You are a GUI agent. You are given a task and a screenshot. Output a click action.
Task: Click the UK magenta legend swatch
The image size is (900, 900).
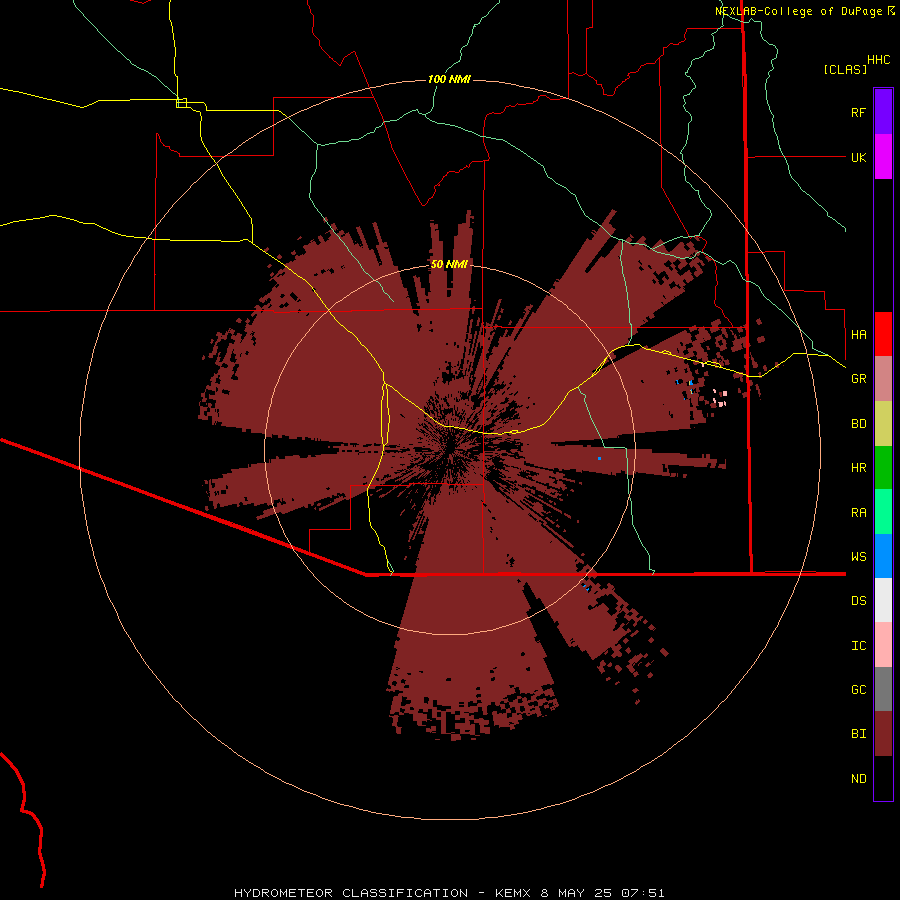pyautogui.click(x=883, y=157)
